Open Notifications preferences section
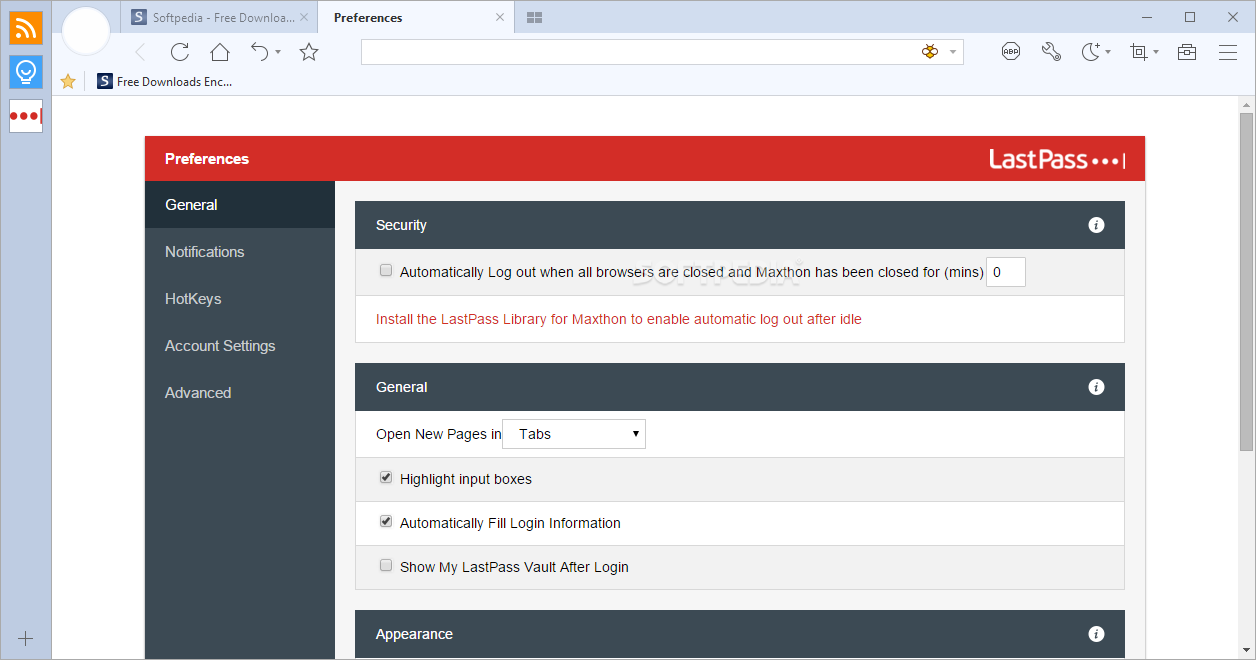 pyautogui.click(x=240, y=252)
